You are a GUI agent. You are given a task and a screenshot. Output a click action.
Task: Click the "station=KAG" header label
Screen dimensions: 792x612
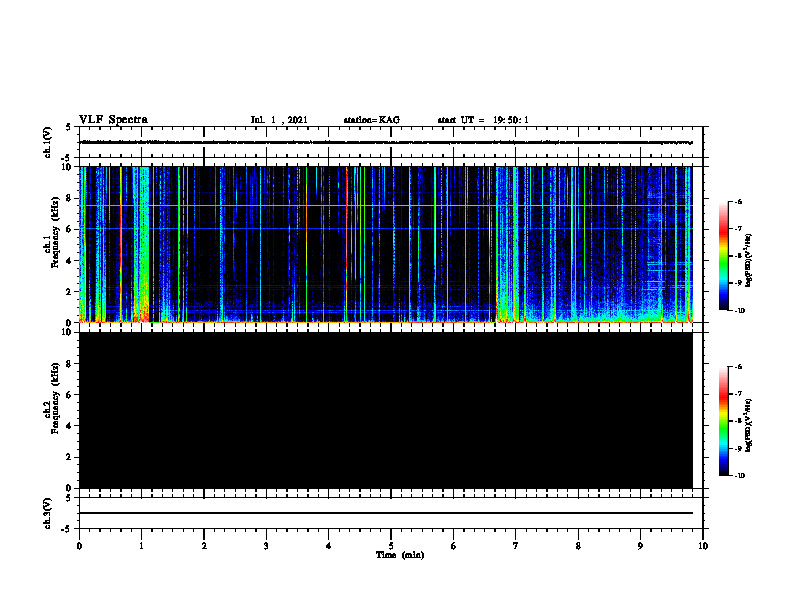coord(371,120)
